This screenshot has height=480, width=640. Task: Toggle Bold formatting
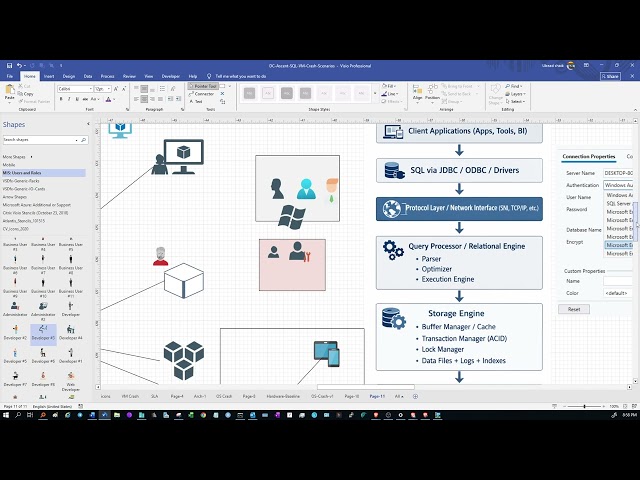(x=61, y=99)
